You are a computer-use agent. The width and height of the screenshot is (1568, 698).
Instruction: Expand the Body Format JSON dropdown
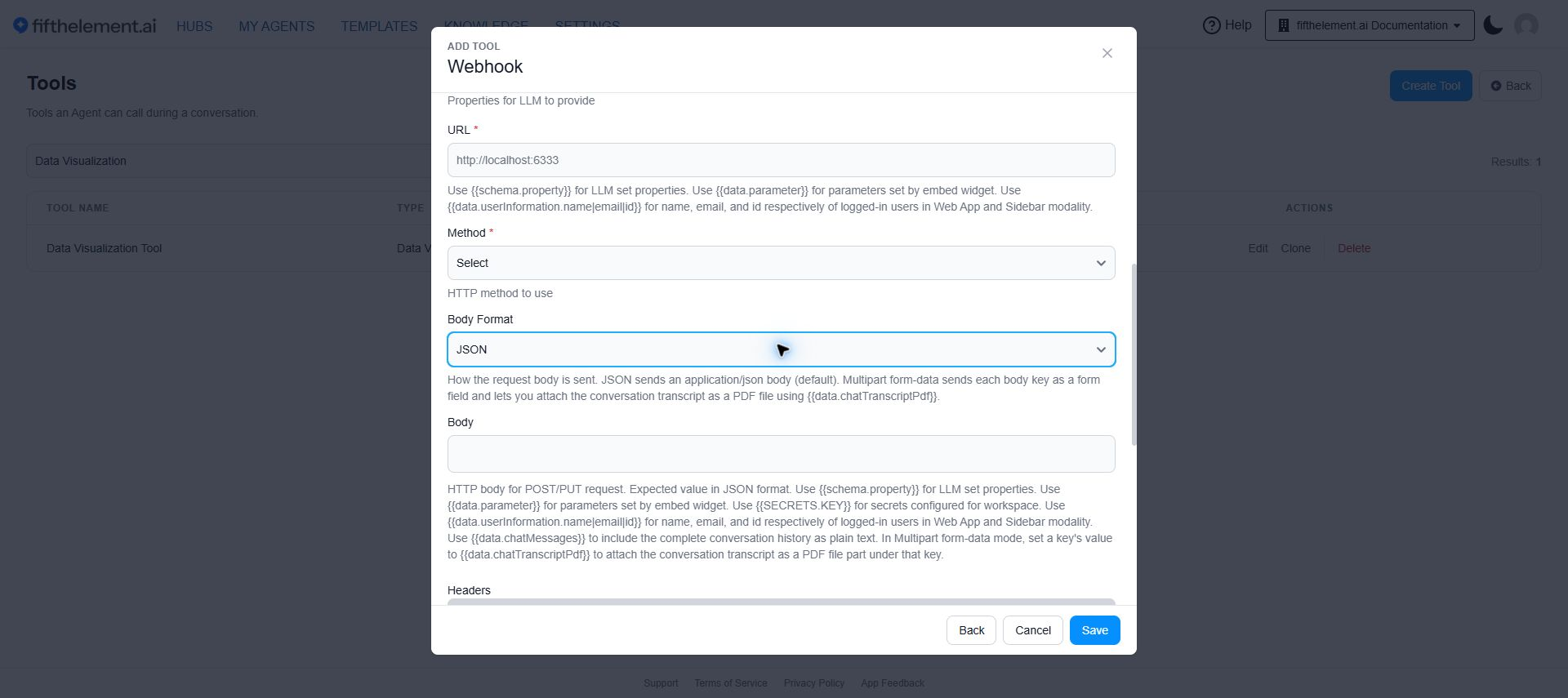click(x=781, y=349)
